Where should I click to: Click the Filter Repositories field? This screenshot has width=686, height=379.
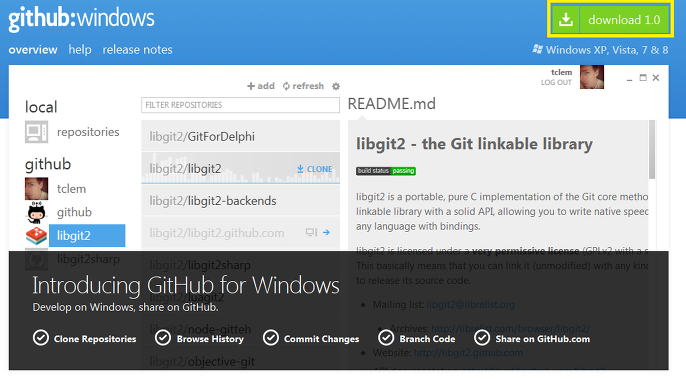240,105
